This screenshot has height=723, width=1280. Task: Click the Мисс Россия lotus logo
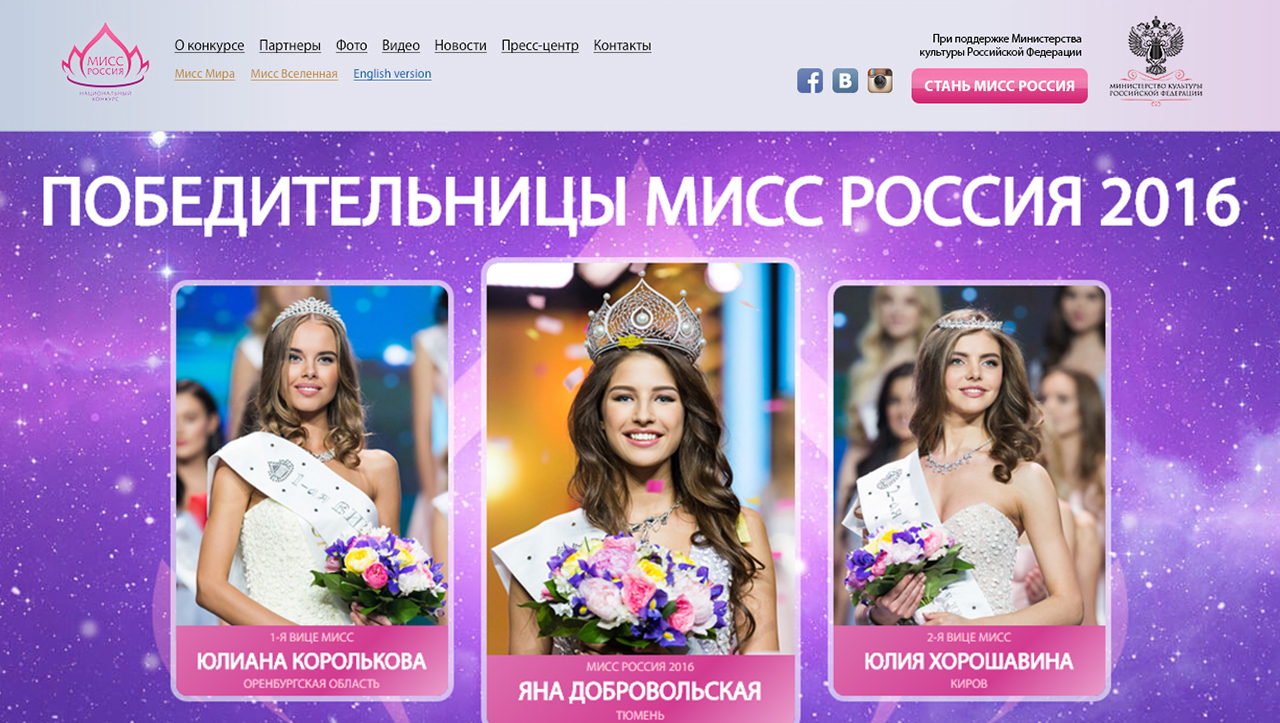point(105,64)
